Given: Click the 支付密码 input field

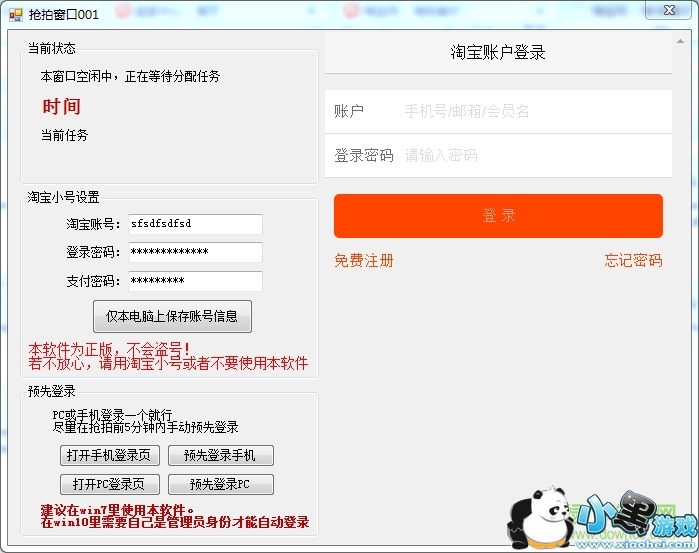Looking at the screenshot, I should (x=195, y=281).
